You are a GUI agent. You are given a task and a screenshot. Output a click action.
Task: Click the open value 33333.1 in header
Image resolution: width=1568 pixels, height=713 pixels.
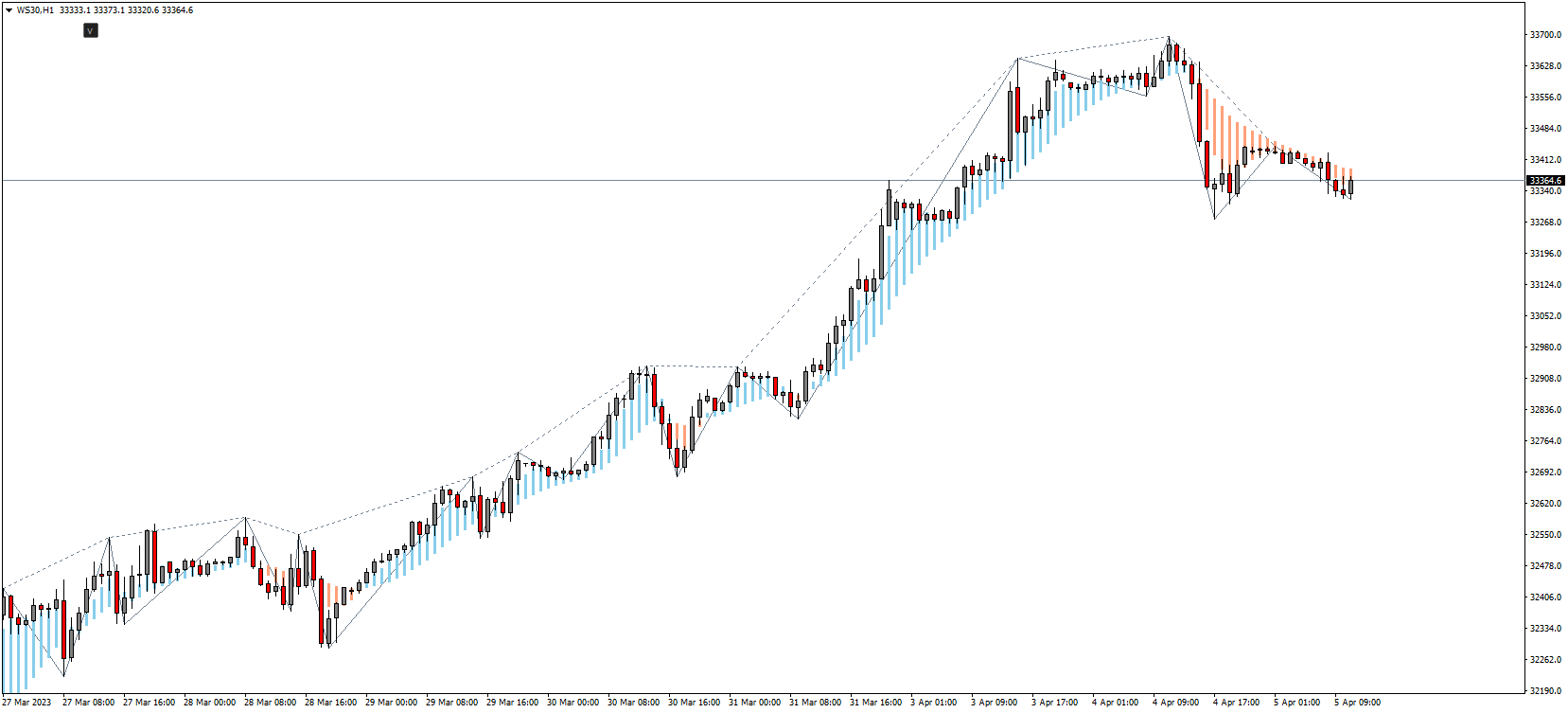point(75,10)
